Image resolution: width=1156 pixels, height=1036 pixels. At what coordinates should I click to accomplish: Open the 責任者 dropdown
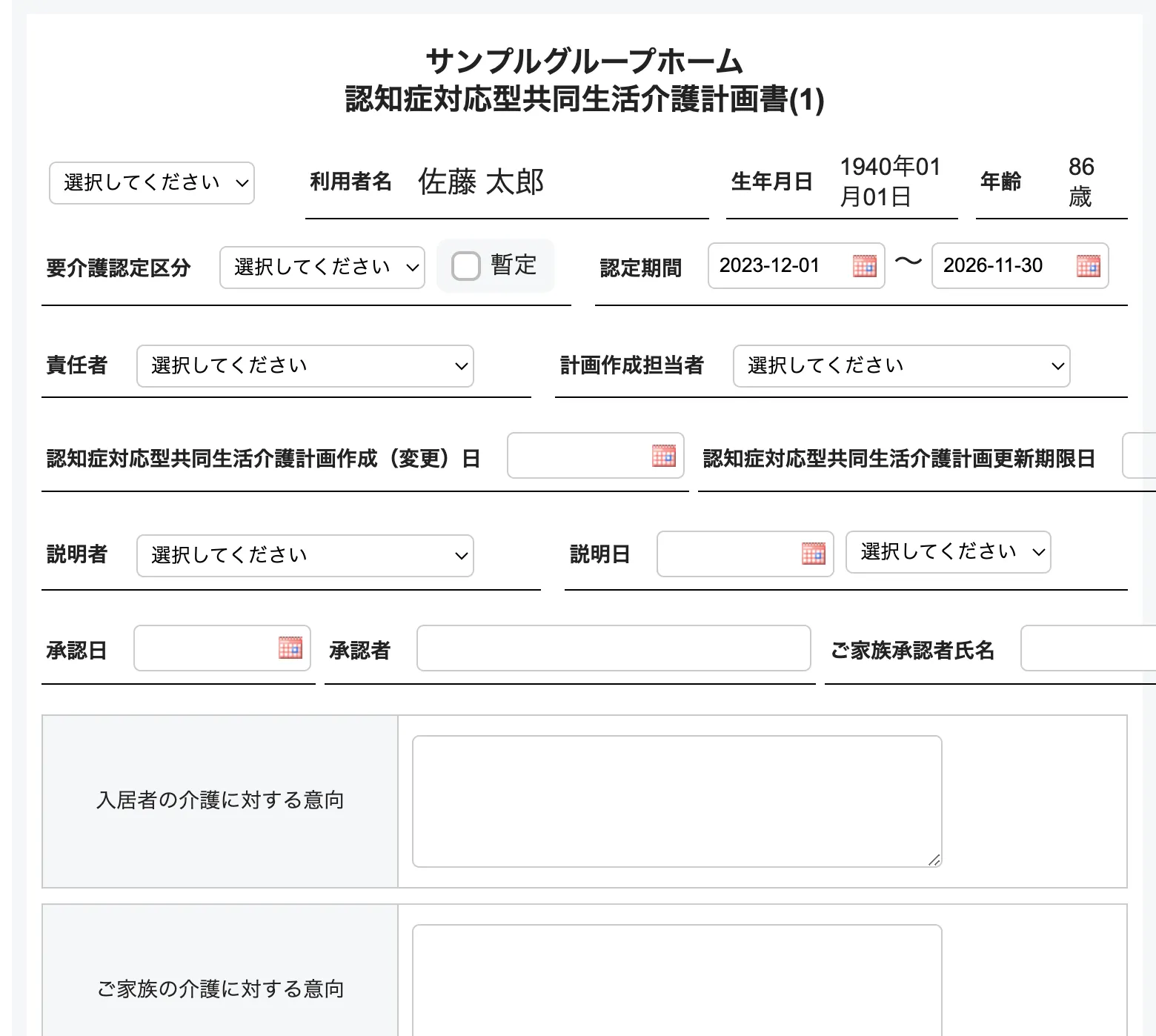pyautogui.click(x=305, y=366)
